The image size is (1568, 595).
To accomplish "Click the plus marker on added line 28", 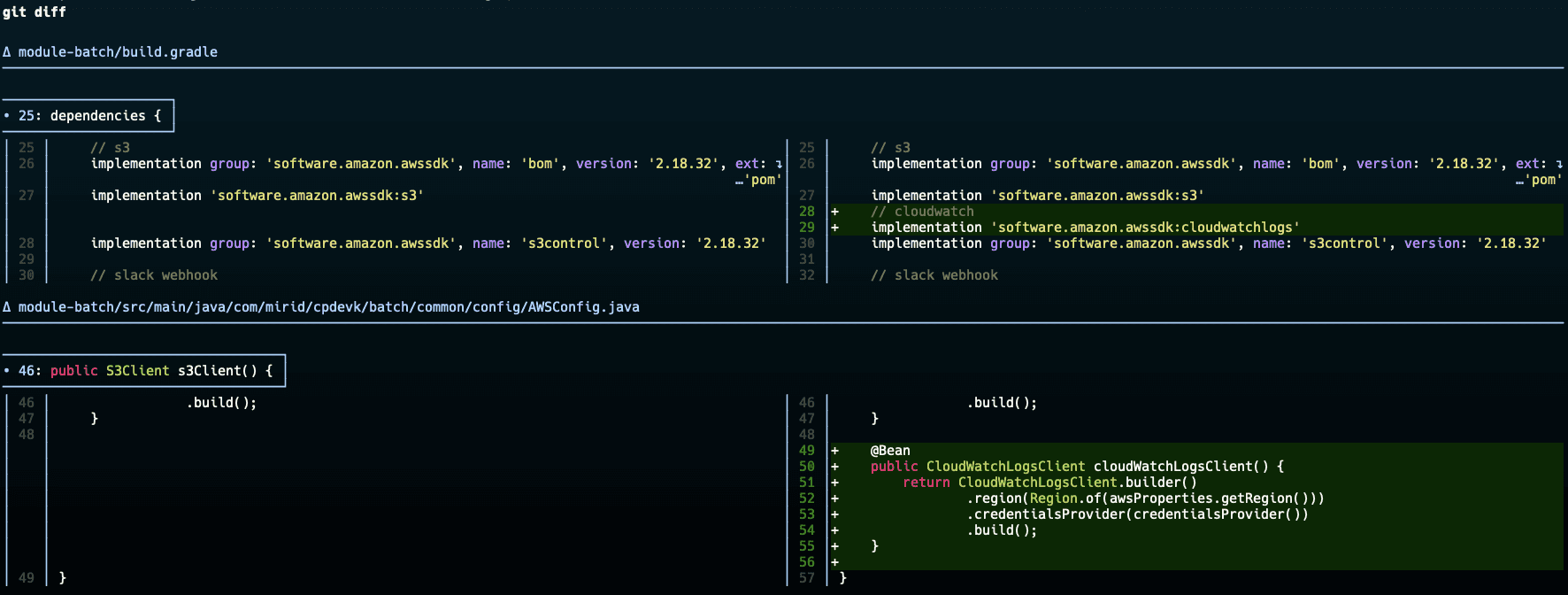I will (x=834, y=212).
